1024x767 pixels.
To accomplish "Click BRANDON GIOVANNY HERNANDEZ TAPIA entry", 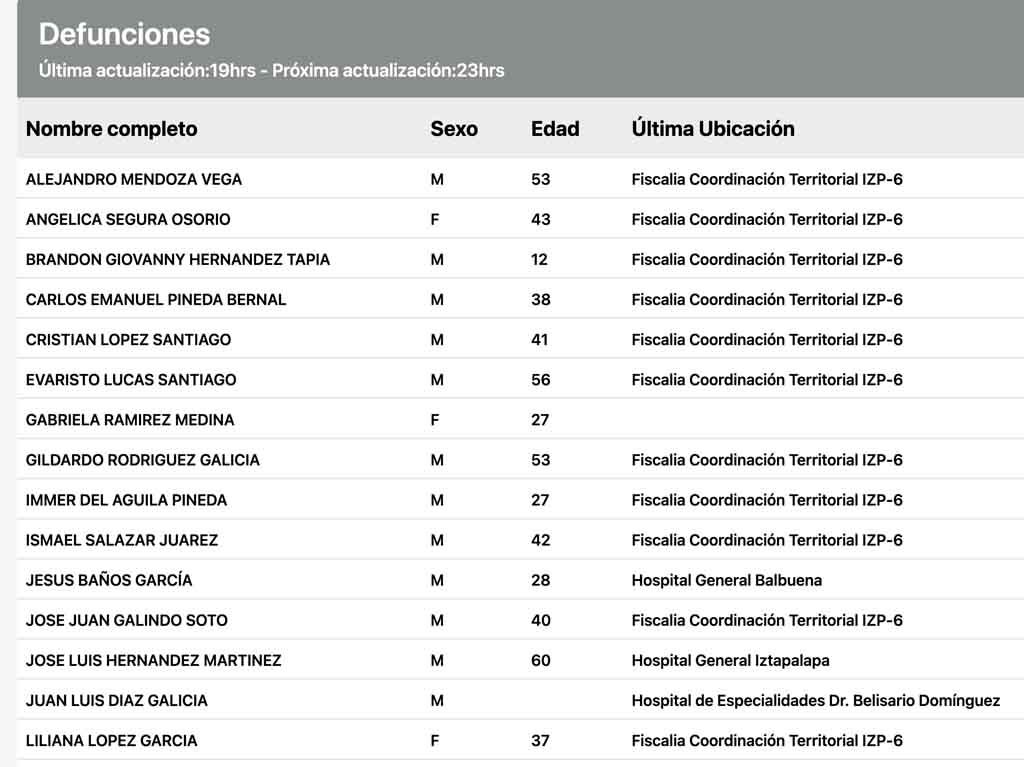I will point(178,259).
